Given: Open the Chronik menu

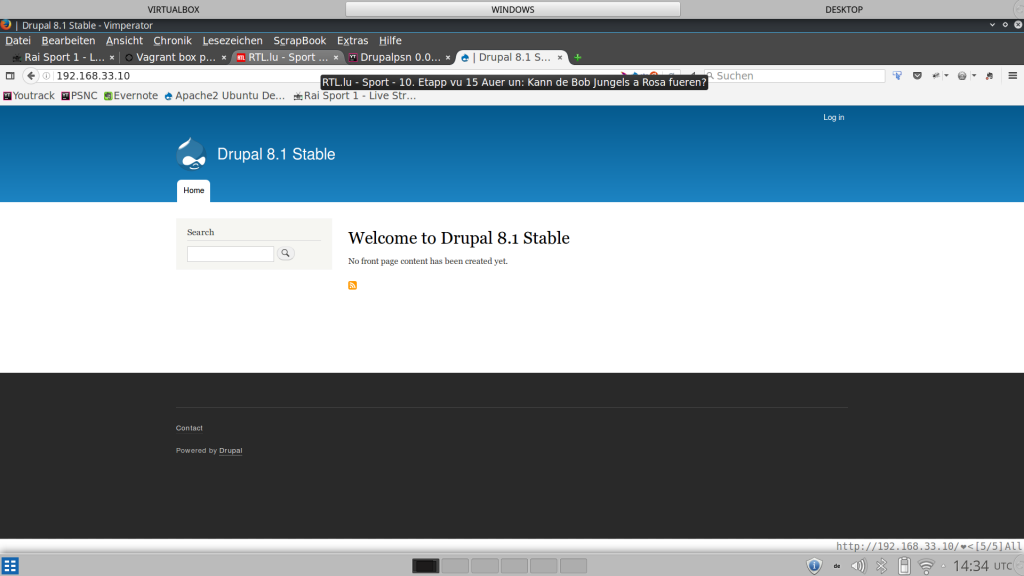Looking at the screenshot, I should click(x=172, y=41).
